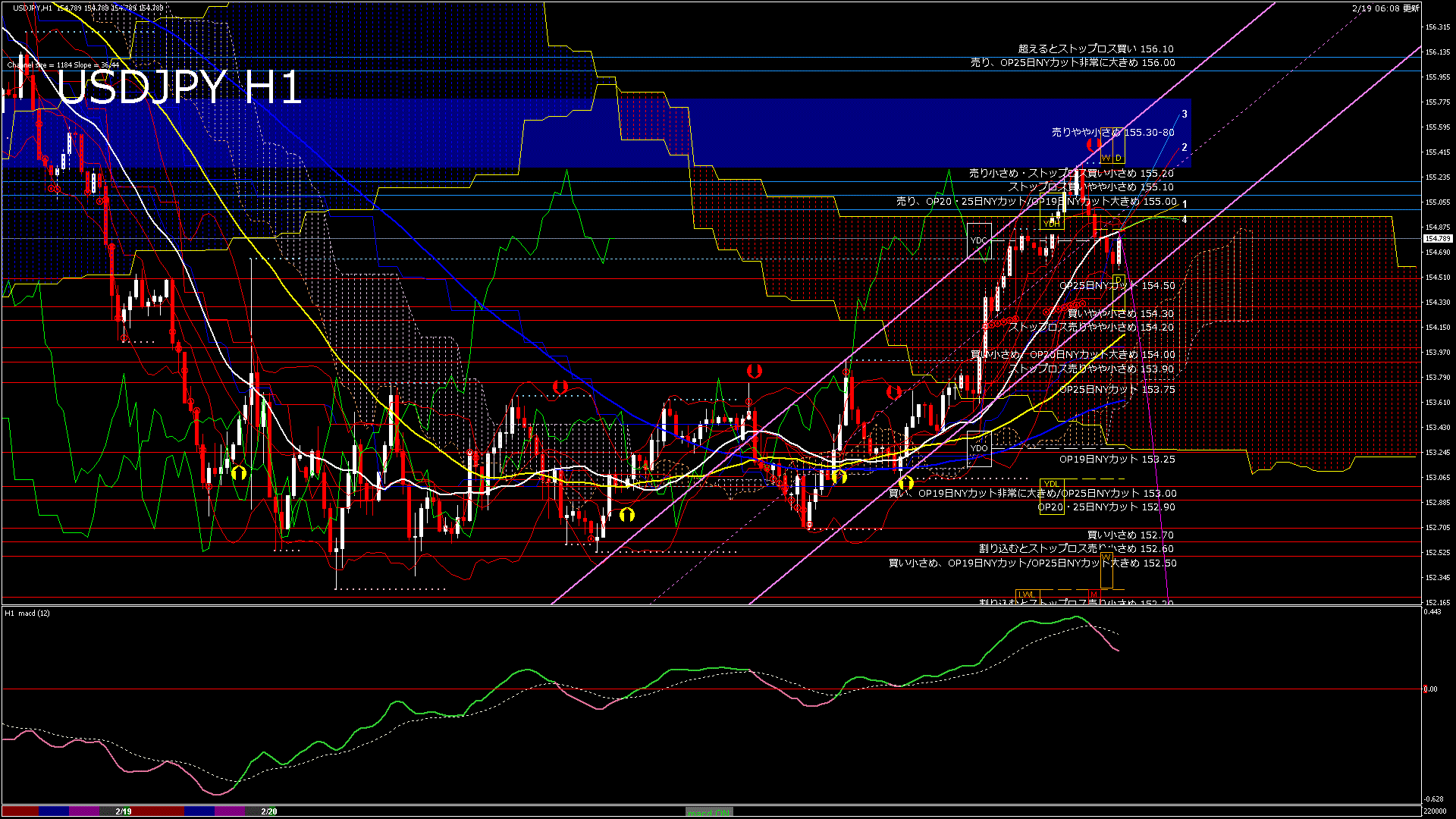
Task: Click the highlighted 154.789 price tag on the axis
Action: (1437, 238)
